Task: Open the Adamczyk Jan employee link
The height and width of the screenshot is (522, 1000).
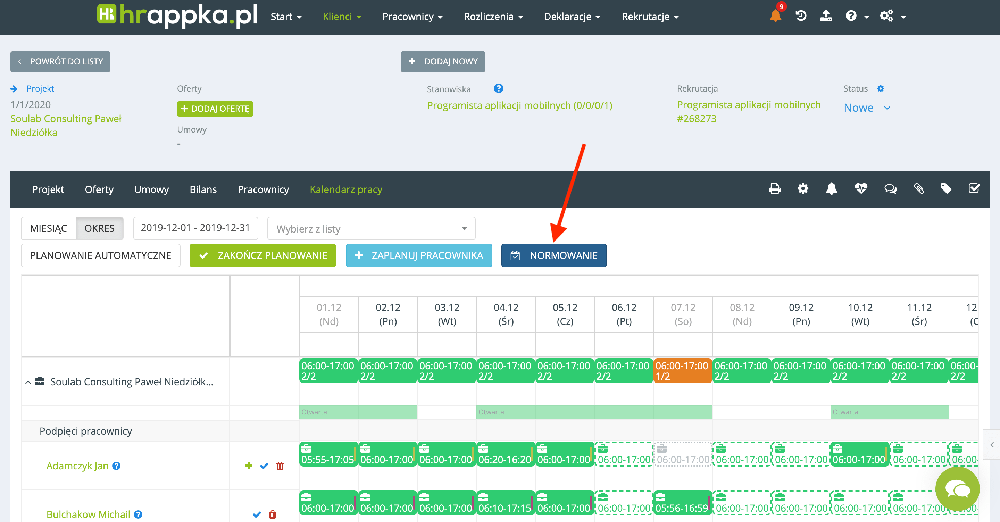Action: point(77,466)
